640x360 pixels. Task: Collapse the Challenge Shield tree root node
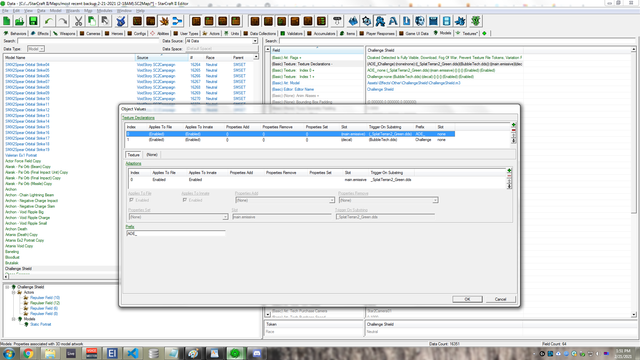pos(7,287)
